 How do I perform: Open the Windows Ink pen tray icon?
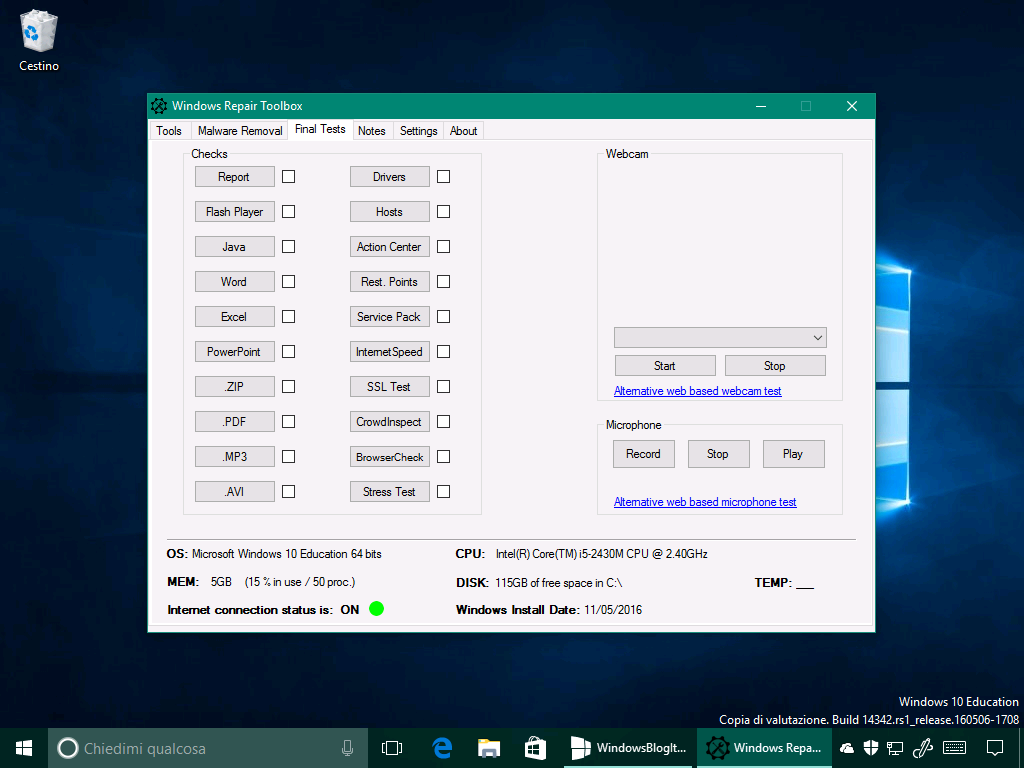(x=922, y=748)
